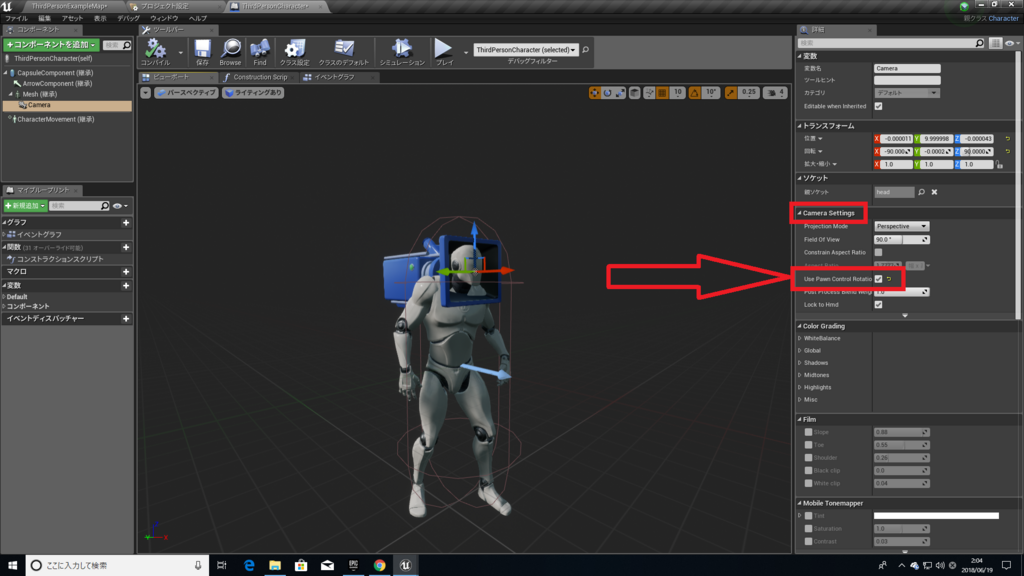Open the category dropdown in variable section
Screen dimensions: 1024x576
[906, 93]
